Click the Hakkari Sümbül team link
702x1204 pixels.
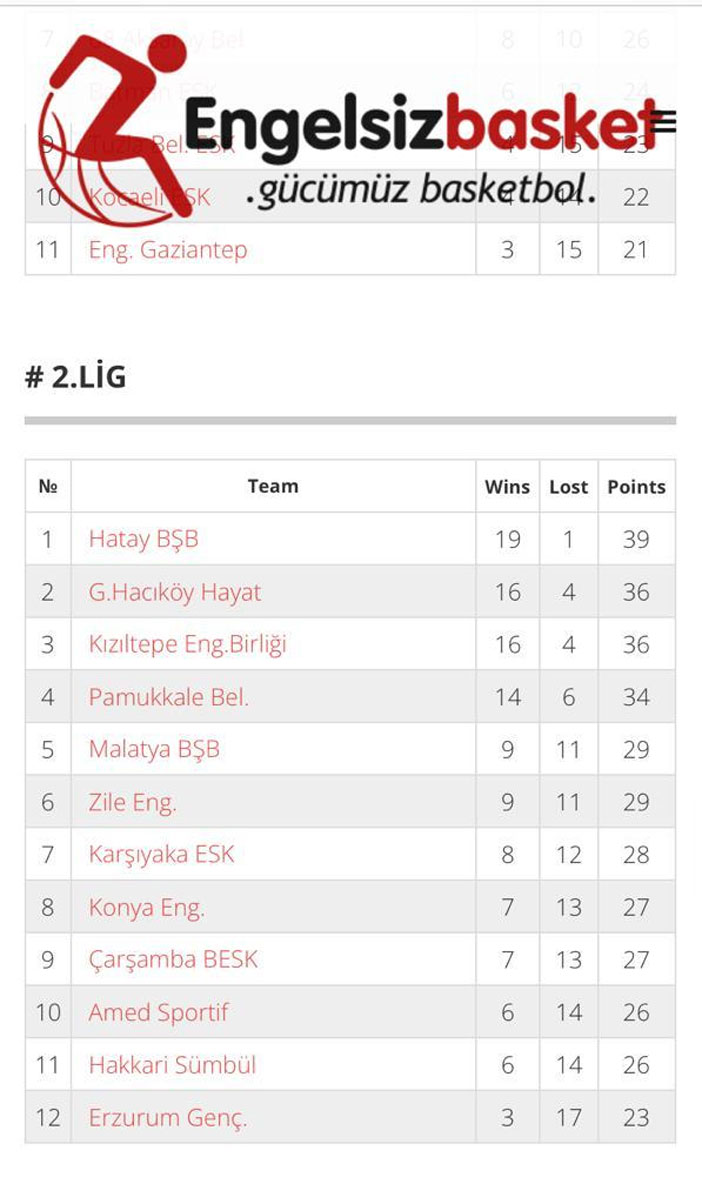[172, 1065]
